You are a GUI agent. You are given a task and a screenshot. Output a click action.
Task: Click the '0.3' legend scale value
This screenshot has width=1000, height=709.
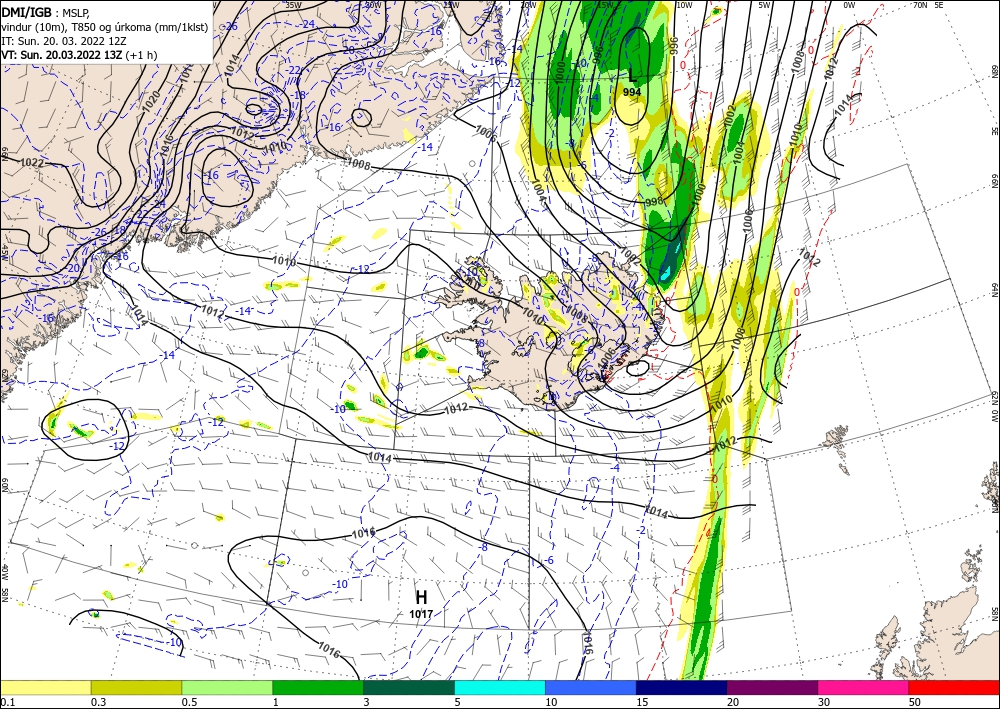(97, 702)
